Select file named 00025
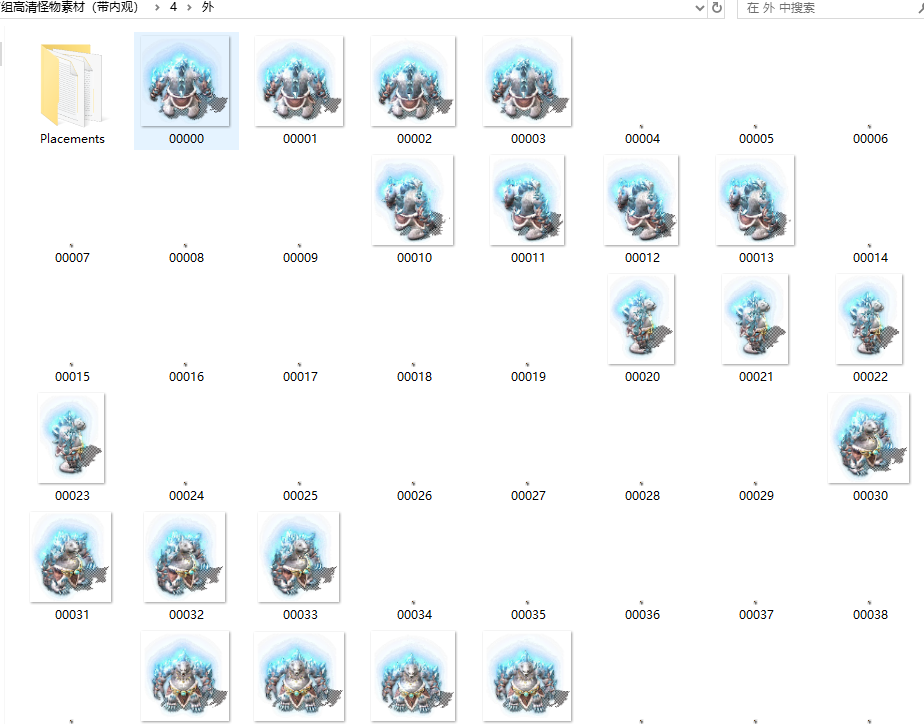 (301, 495)
